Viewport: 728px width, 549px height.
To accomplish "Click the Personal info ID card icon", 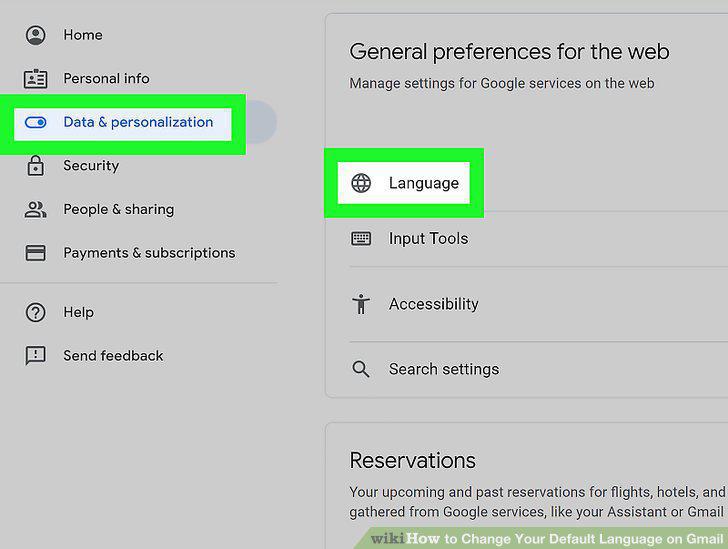I will [x=35, y=78].
